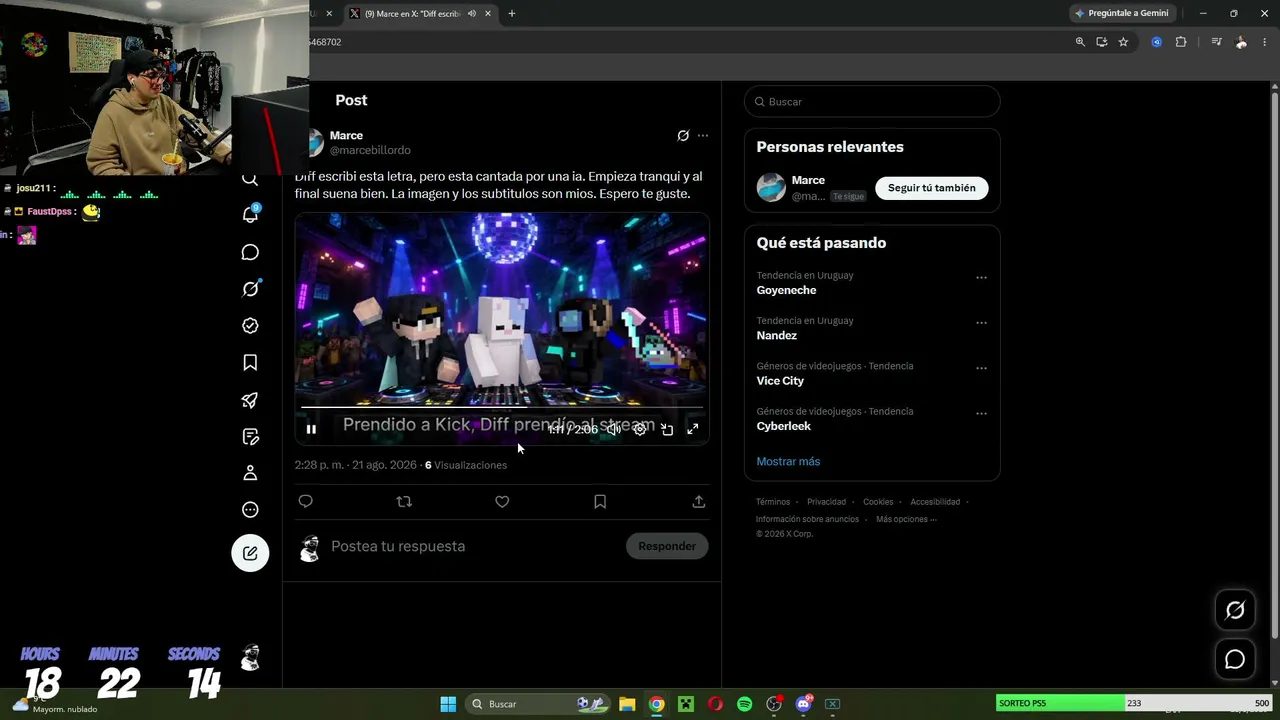
Task: Click the Responder button
Action: tap(667, 546)
